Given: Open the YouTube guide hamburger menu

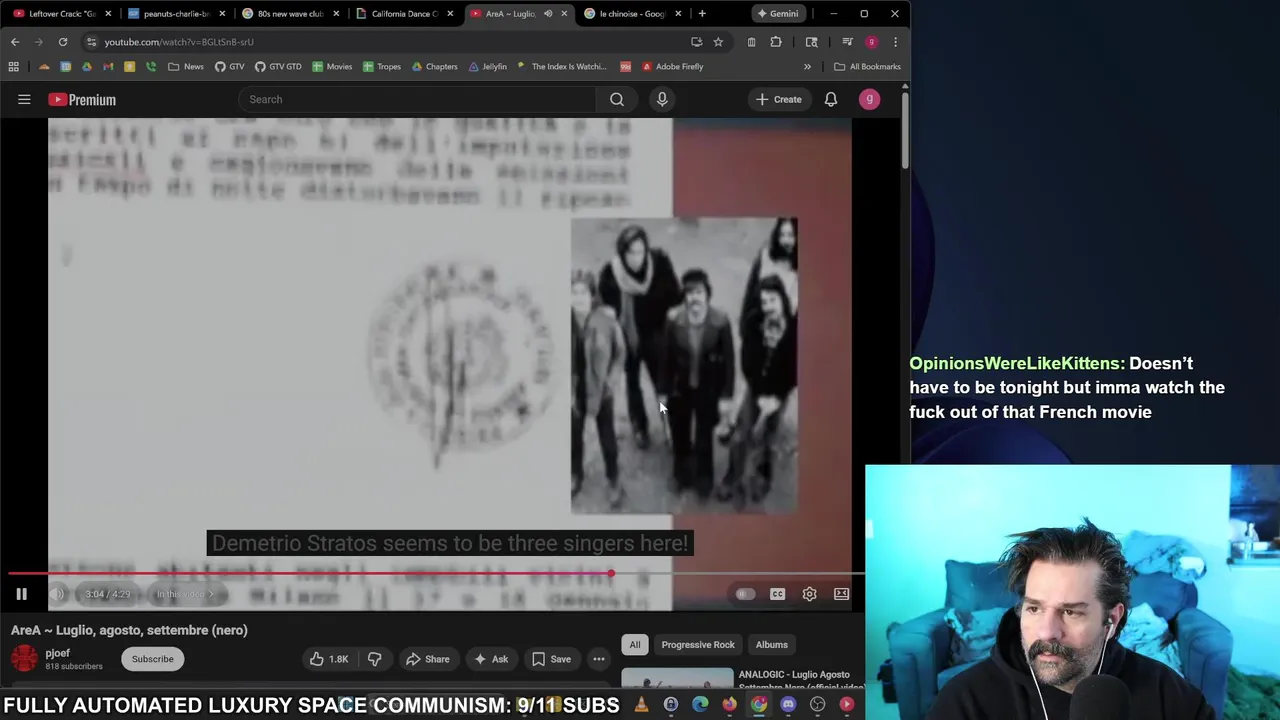Looking at the screenshot, I should 24,99.
